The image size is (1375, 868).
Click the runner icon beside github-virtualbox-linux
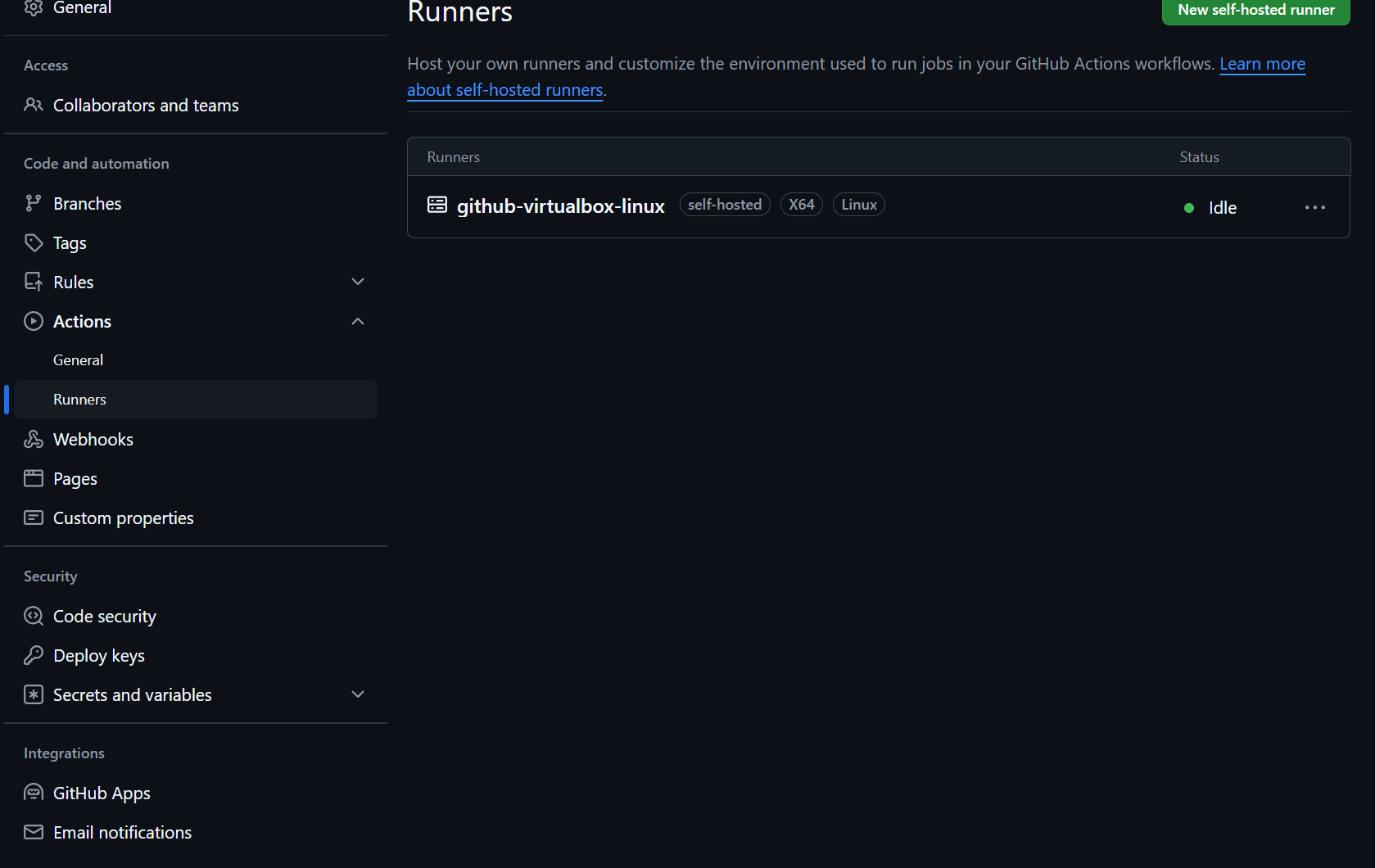[x=436, y=205]
